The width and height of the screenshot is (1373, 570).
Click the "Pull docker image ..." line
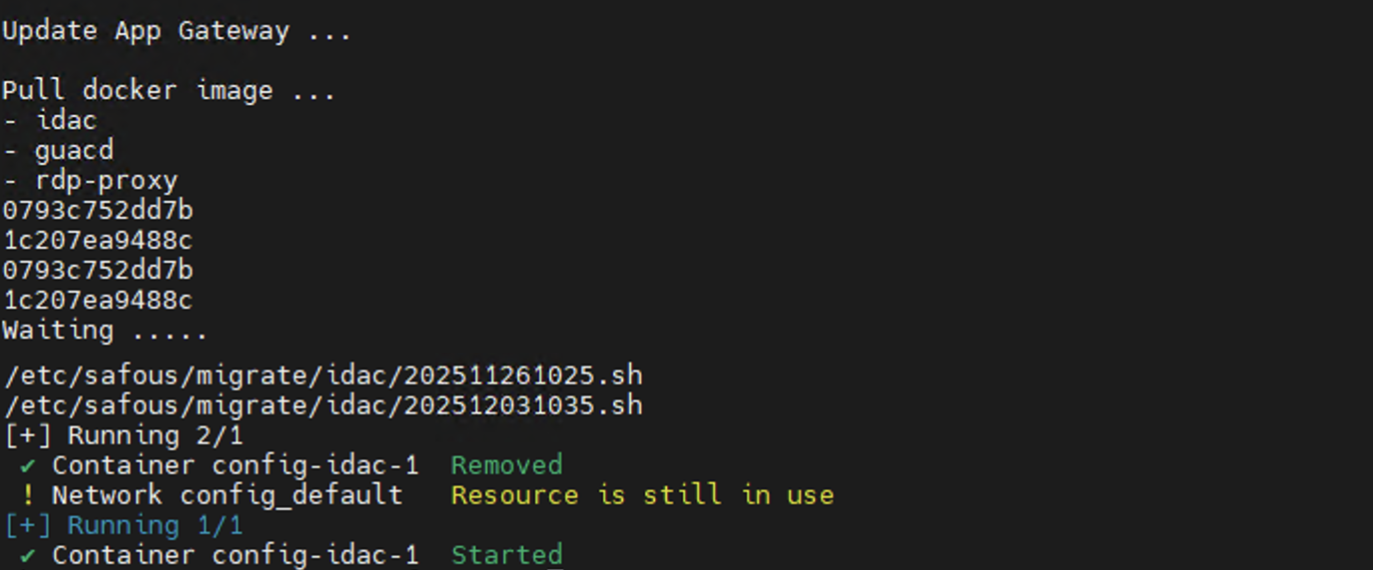168,91
